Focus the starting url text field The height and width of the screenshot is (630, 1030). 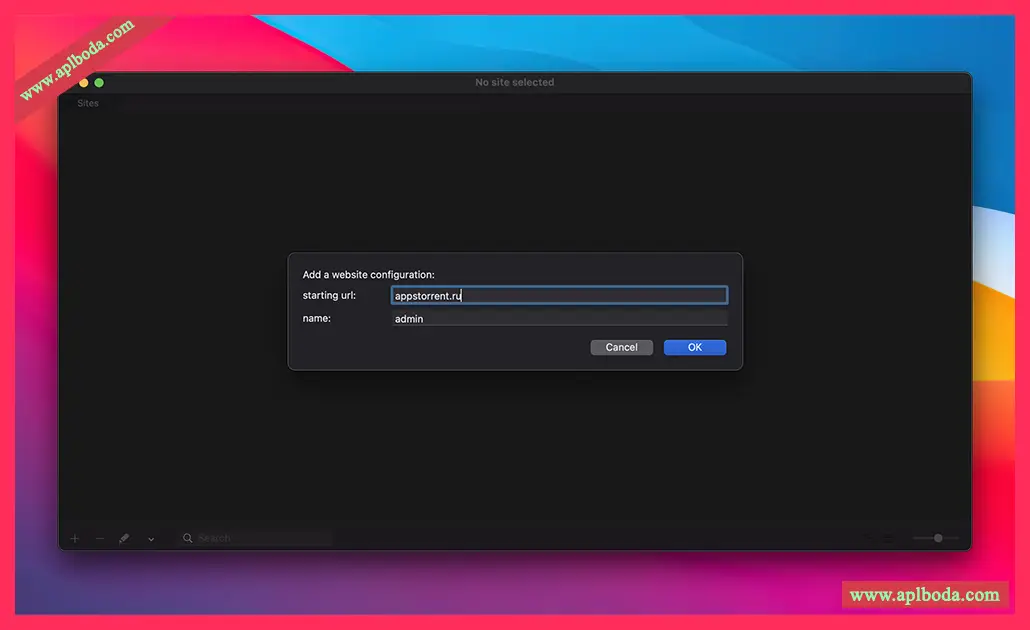point(559,295)
